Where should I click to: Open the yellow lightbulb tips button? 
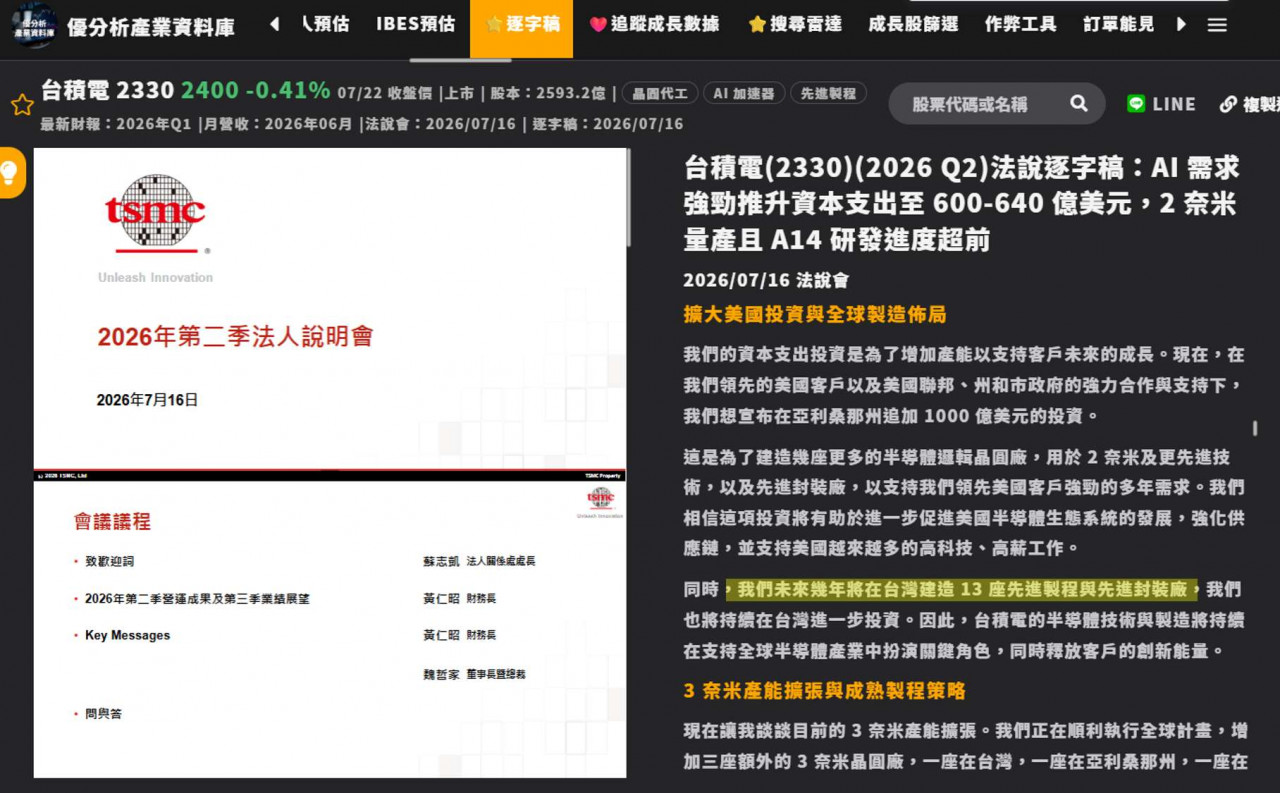[x=10, y=172]
